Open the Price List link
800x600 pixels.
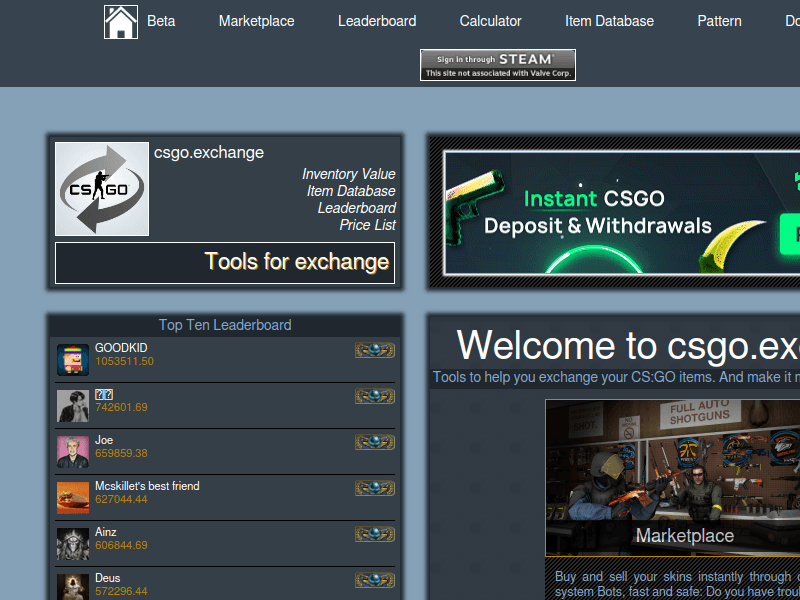point(368,225)
